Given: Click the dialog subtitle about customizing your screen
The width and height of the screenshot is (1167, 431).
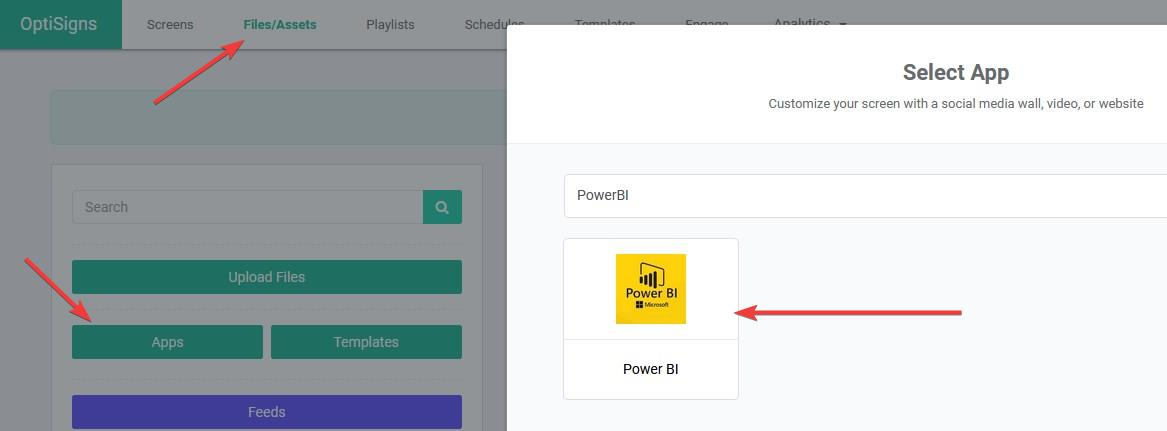Looking at the screenshot, I should click(x=955, y=104).
